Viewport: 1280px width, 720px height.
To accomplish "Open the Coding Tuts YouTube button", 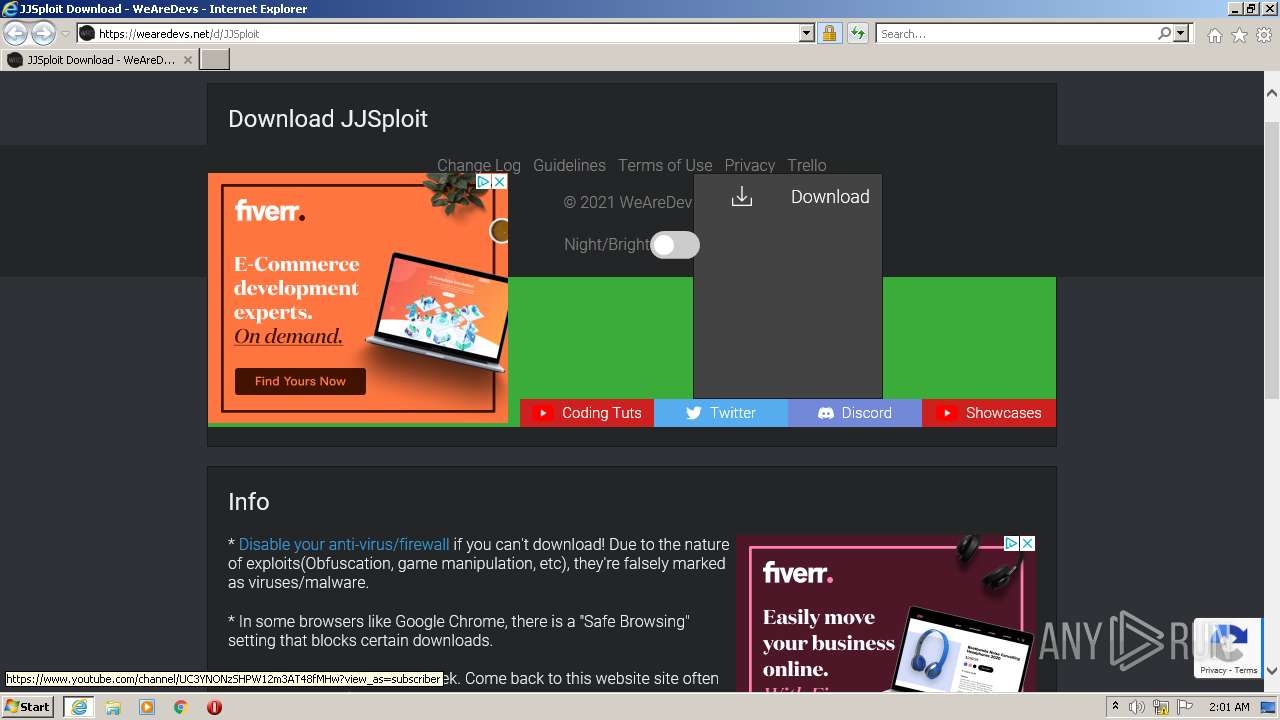I will click(587, 413).
